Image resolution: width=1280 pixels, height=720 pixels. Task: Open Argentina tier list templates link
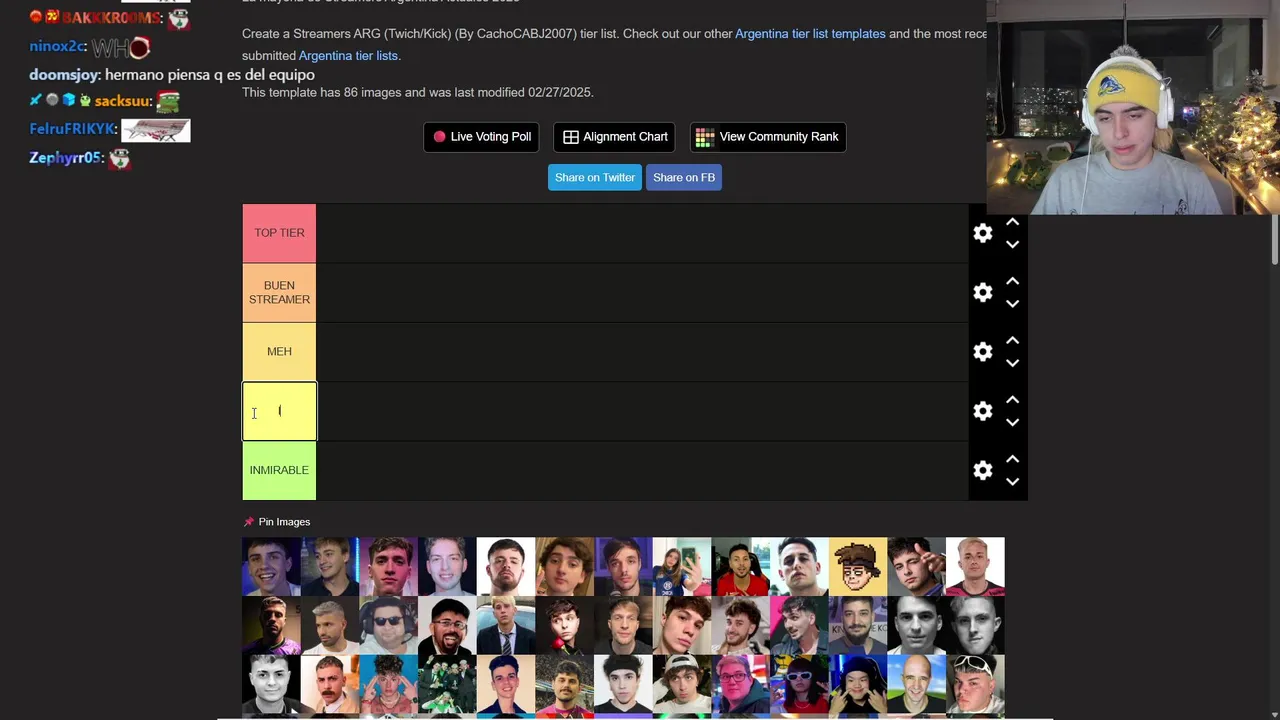pos(810,34)
